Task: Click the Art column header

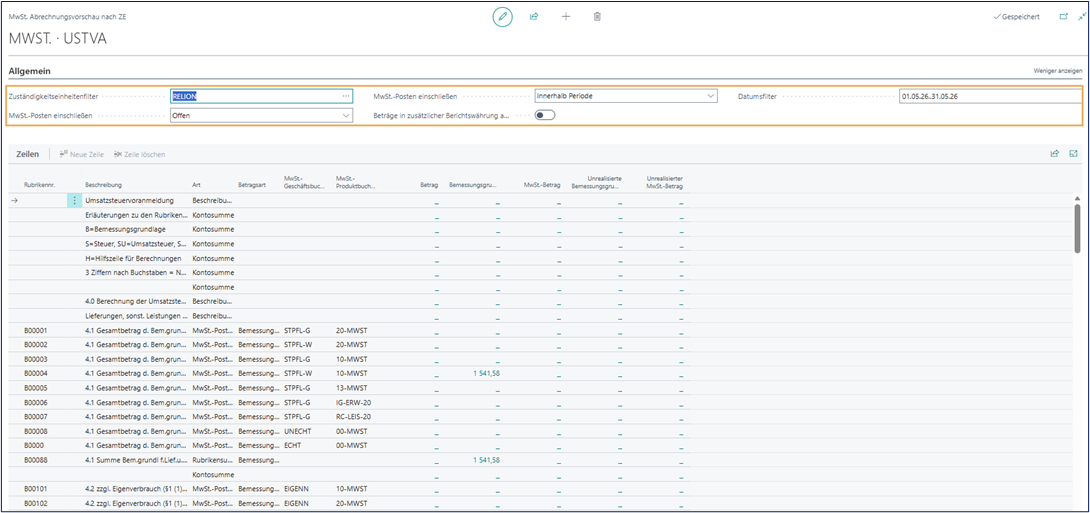Action: [x=195, y=186]
